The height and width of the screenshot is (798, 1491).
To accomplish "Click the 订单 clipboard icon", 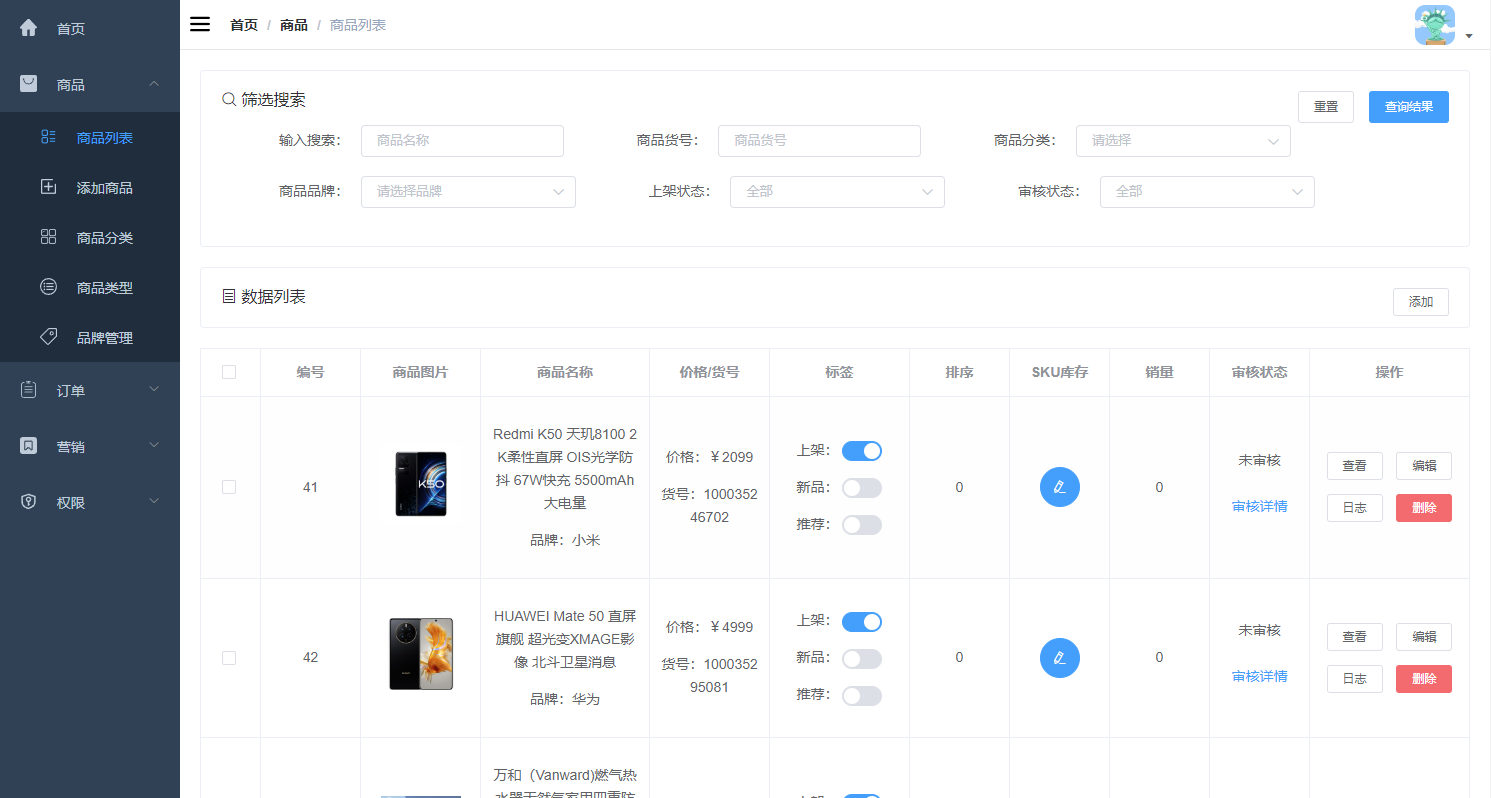I will pyautogui.click(x=29, y=390).
